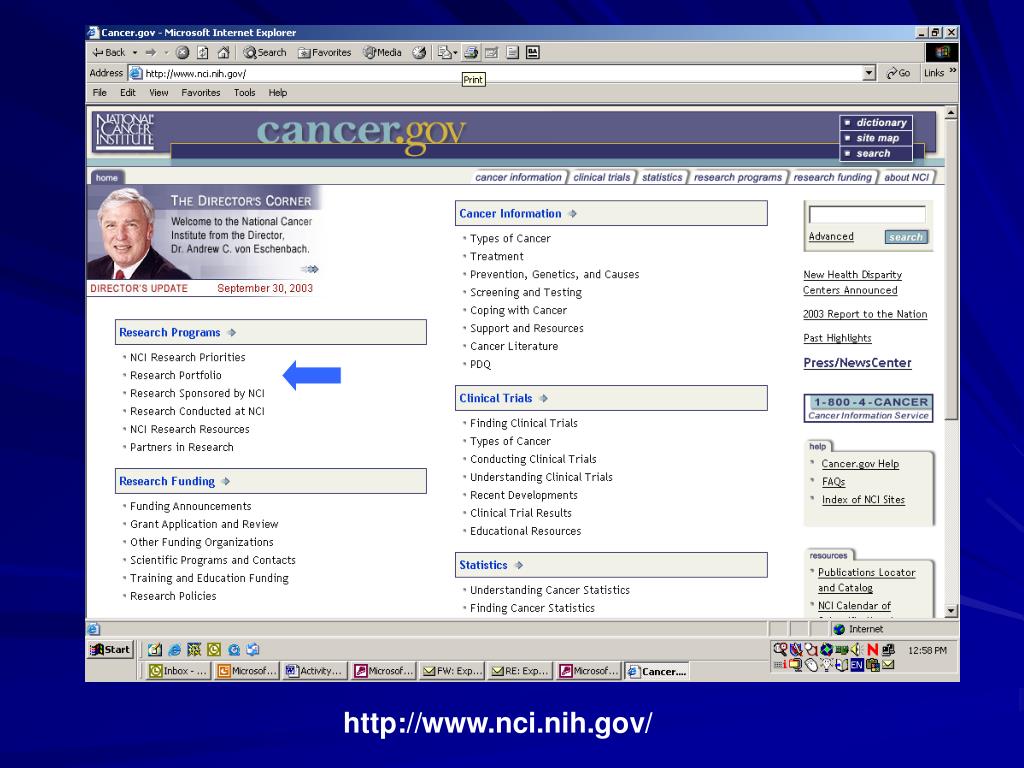This screenshot has width=1024, height=768.
Task: Click the last toolbar icon after Discuss
Action: pyautogui.click(x=533, y=52)
